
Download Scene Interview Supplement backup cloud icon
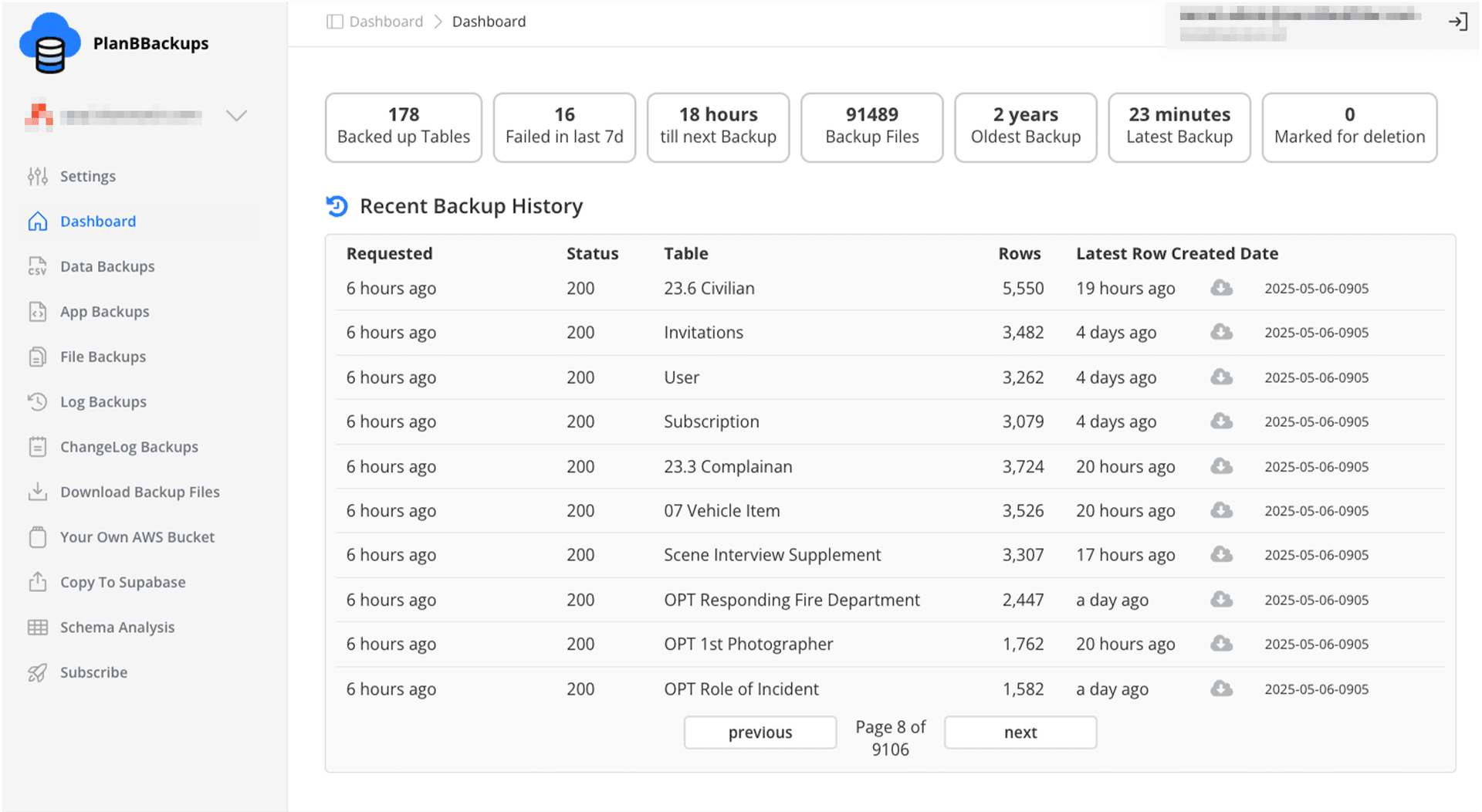point(1221,554)
